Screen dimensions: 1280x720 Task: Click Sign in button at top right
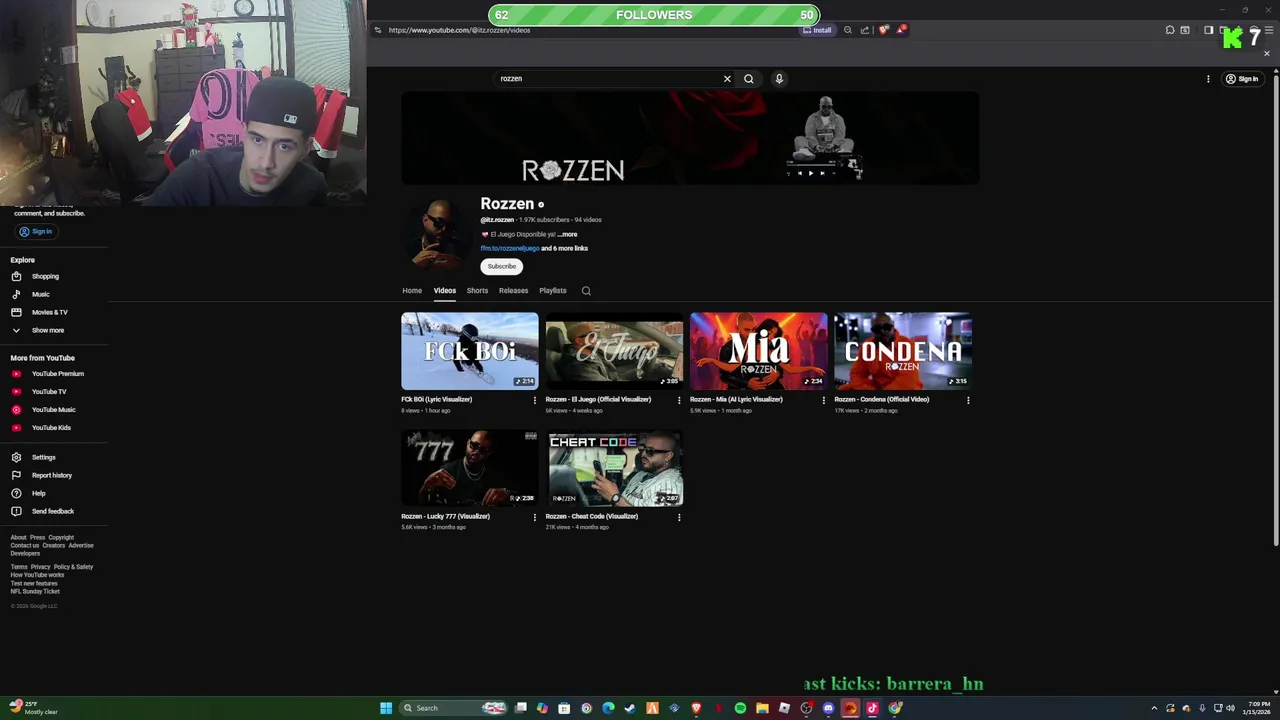tap(1242, 79)
